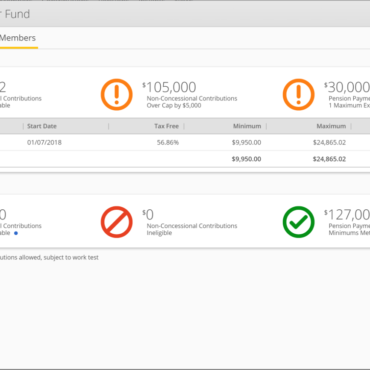Open the Members tab
Viewport: 370px width, 370px height.
click(18, 38)
